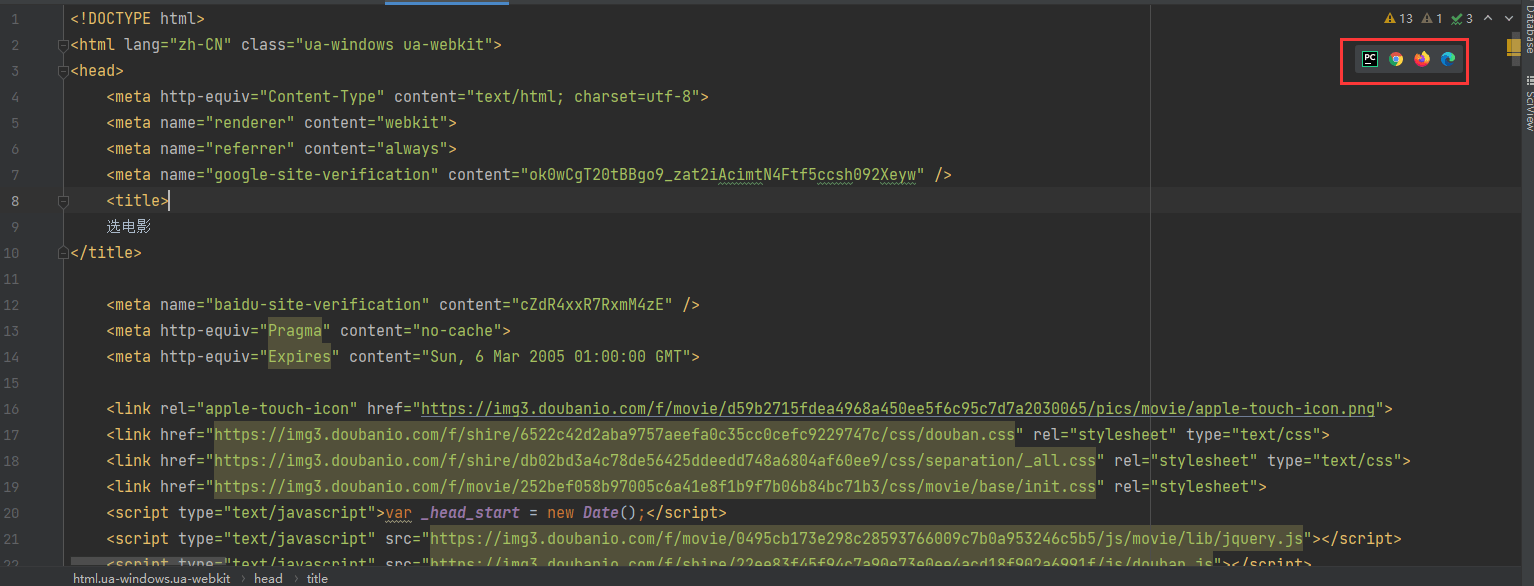Screen dimensions: 1534x586
Task: Click the new Date() expression
Action: pyautogui.click(x=593, y=513)
